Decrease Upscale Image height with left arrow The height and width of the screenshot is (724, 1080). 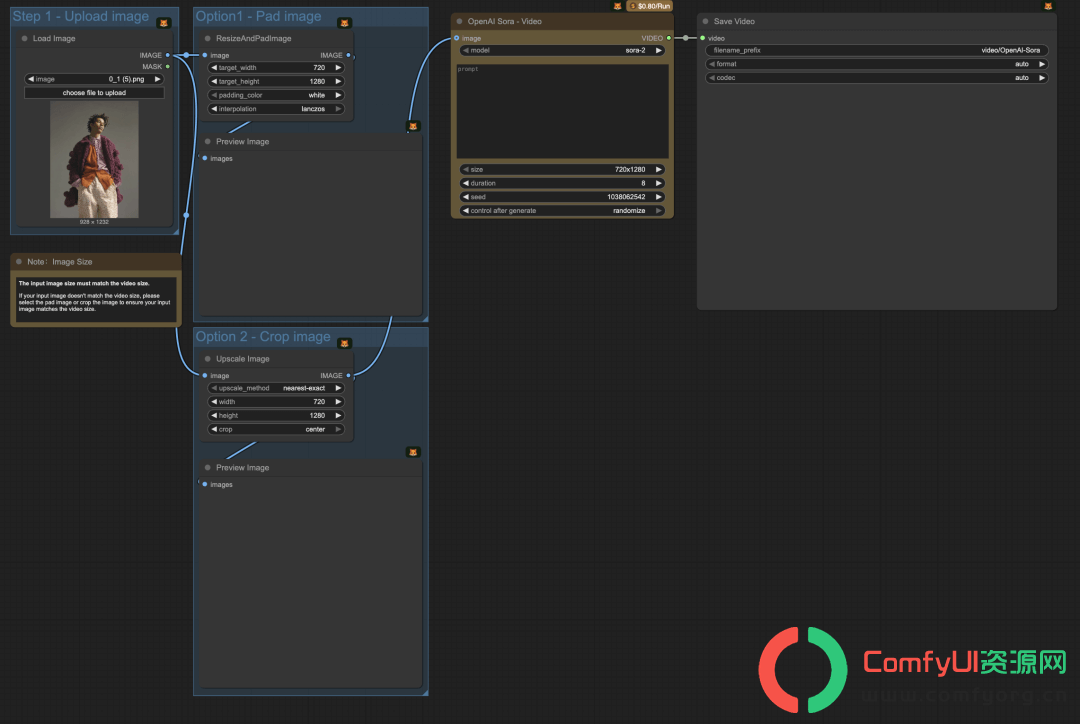214,415
